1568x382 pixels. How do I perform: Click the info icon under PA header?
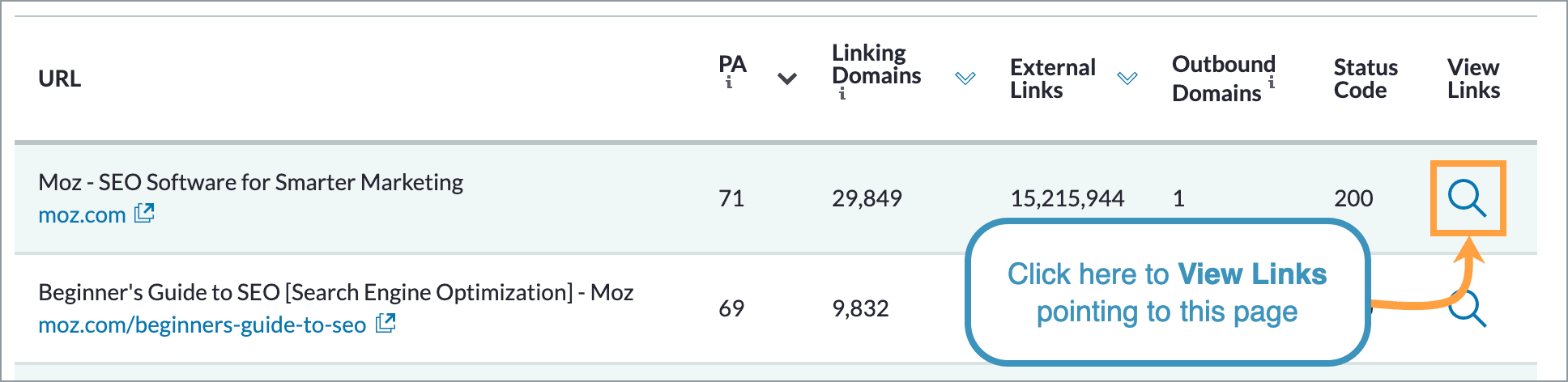pos(729,83)
